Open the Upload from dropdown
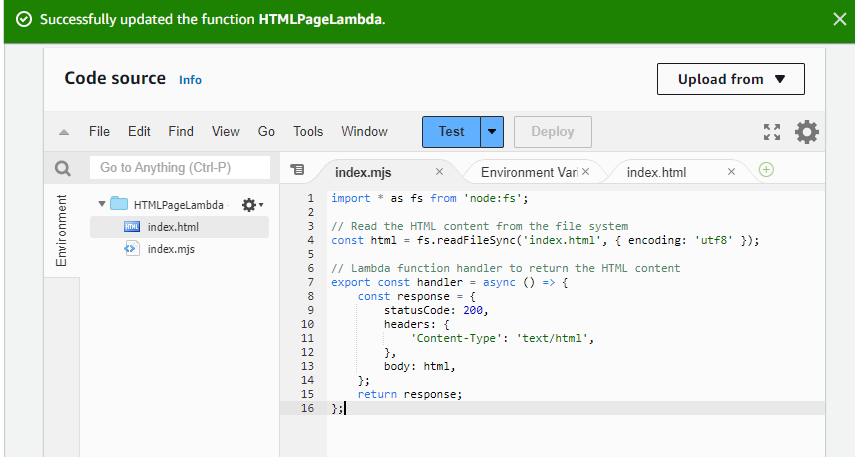 tap(730, 79)
